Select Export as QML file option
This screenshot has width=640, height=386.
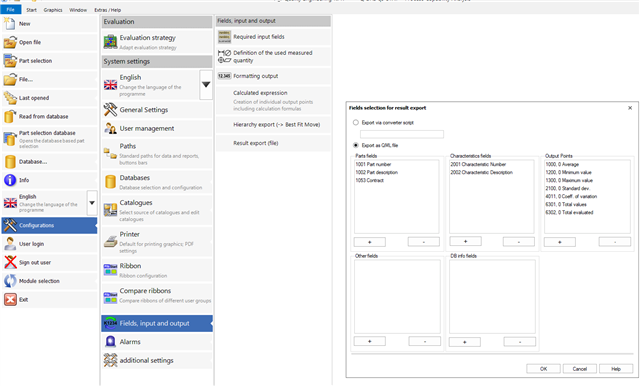click(x=356, y=145)
